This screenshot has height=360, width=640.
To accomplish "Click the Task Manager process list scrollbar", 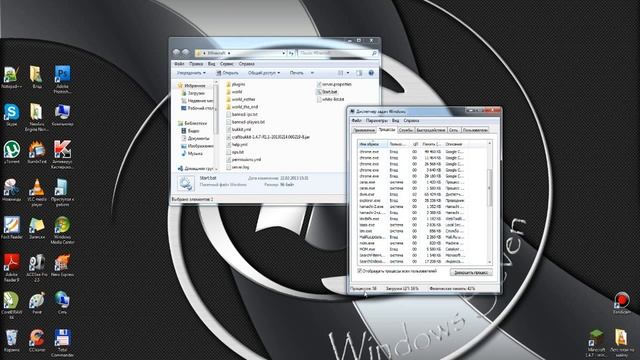I will click(490, 202).
